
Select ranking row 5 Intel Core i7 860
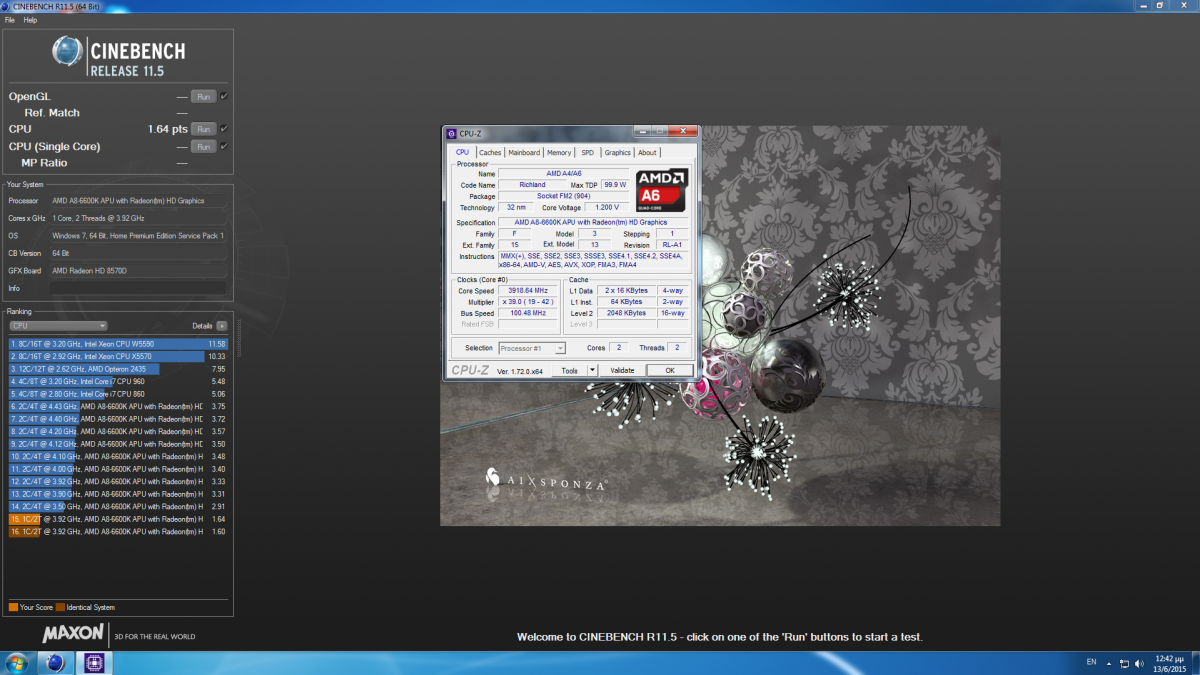[x=119, y=394]
